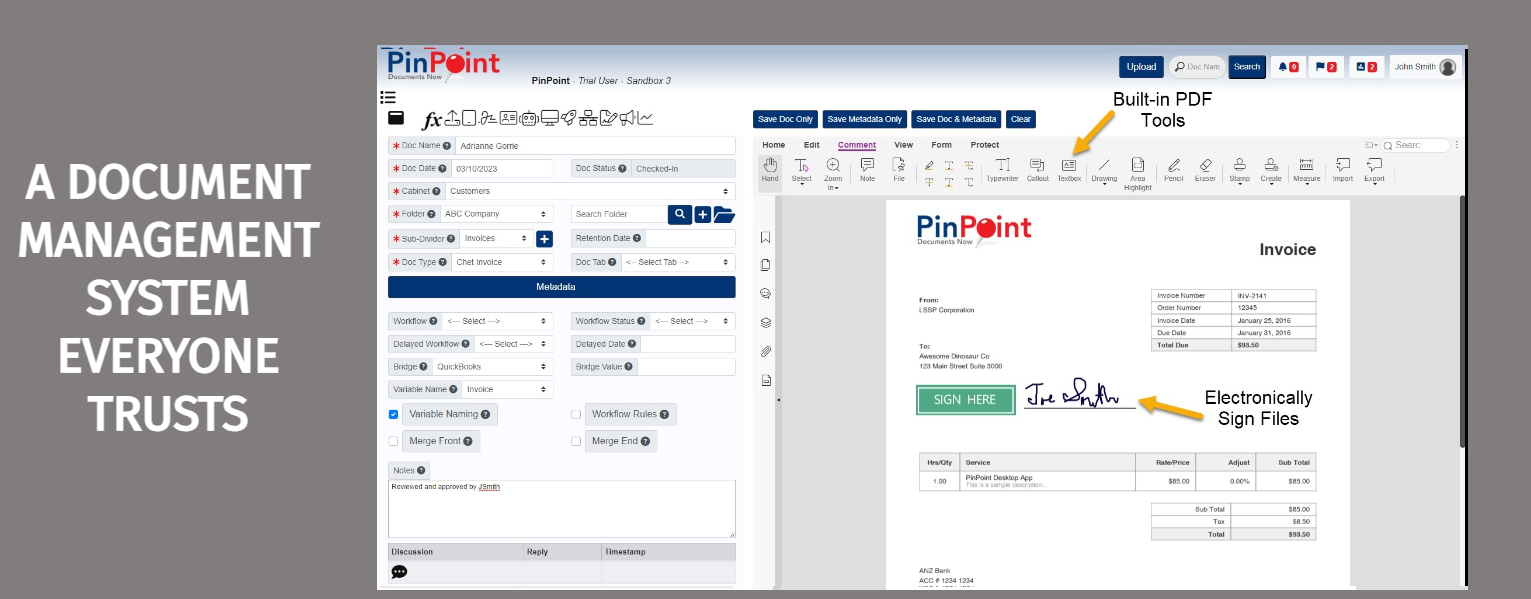
Task: Enable the Workflow Rules checkbox
Action: tap(576, 414)
